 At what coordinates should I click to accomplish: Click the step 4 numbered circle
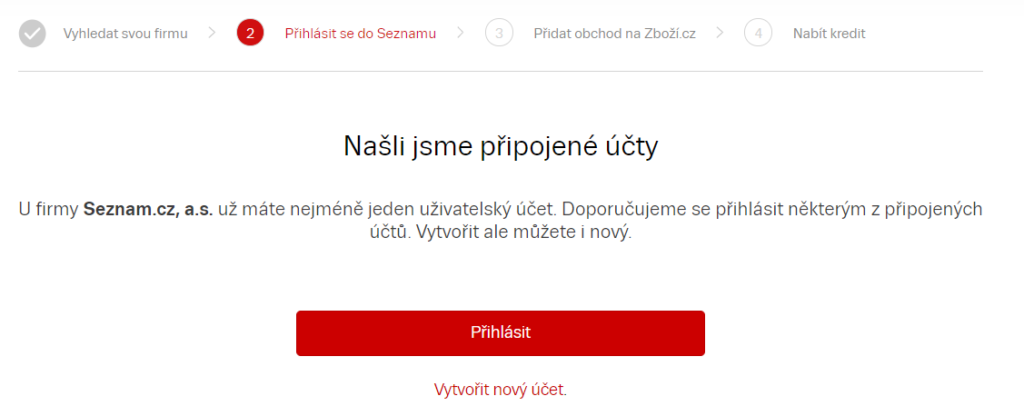pos(758,33)
